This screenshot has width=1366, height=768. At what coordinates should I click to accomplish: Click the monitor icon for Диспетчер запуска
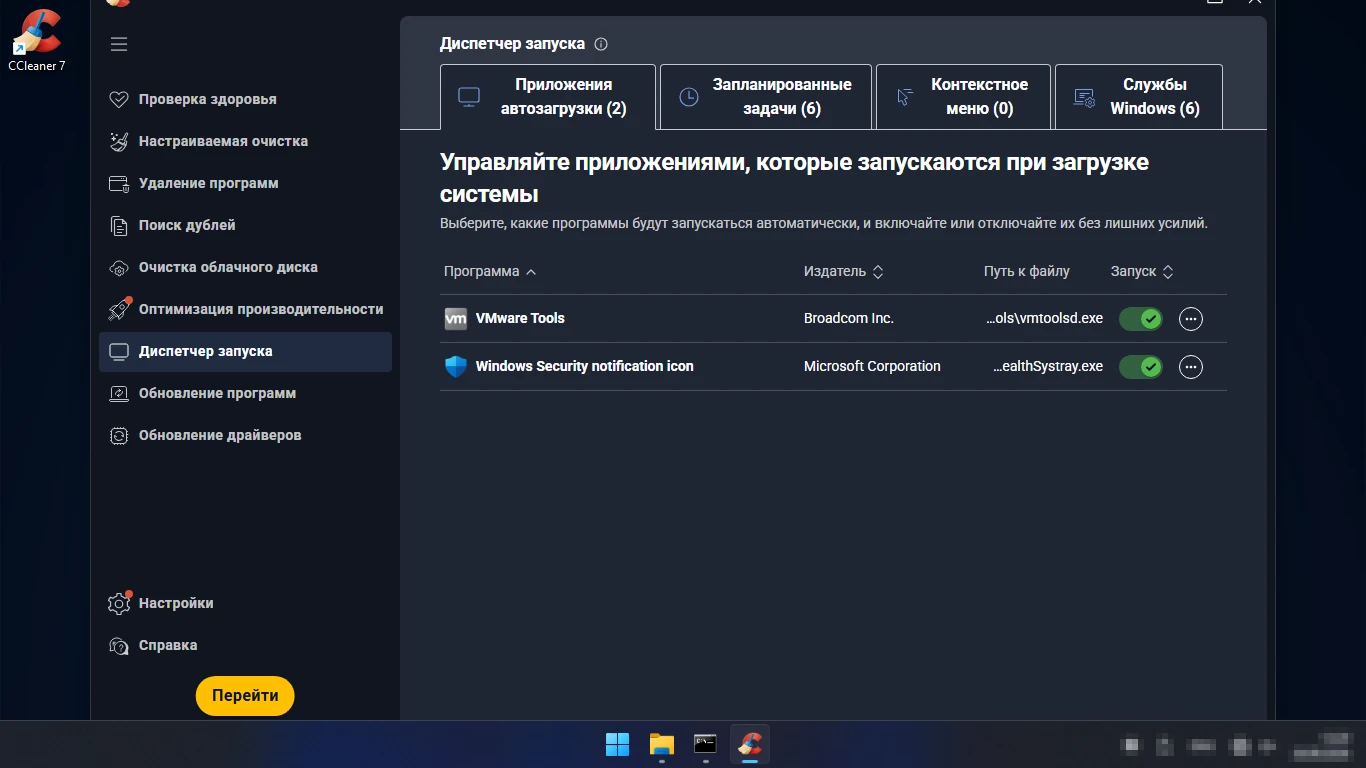(x=119, y=351)
